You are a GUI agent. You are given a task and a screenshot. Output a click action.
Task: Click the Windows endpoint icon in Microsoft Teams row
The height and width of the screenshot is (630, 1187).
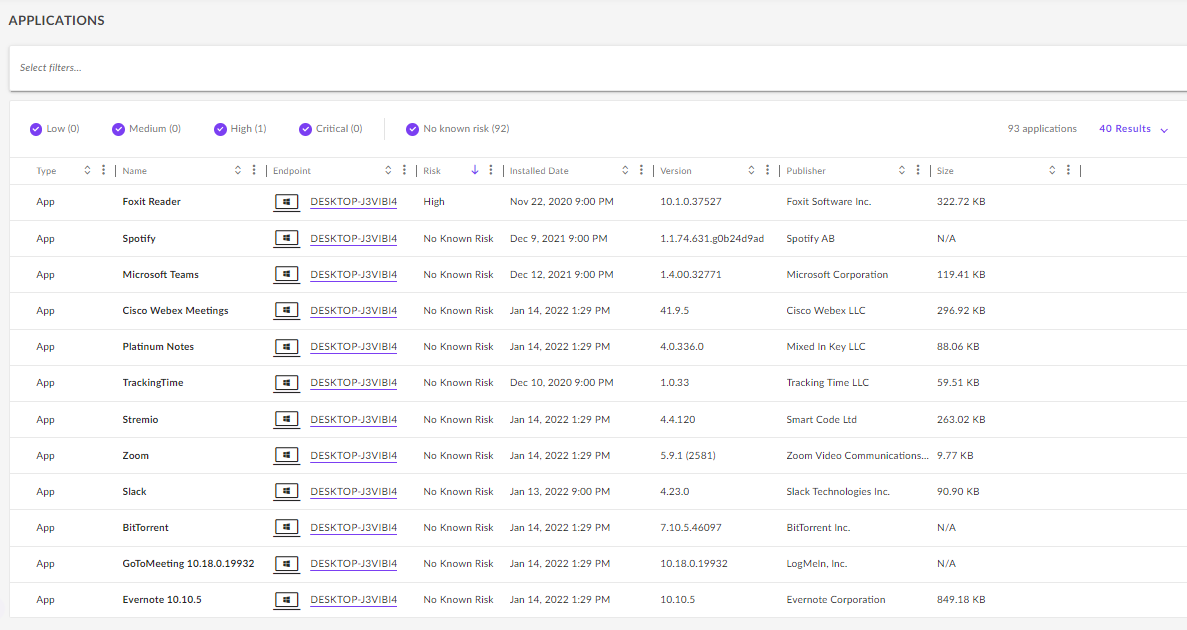pyautogui.click(x=286, y=275)
